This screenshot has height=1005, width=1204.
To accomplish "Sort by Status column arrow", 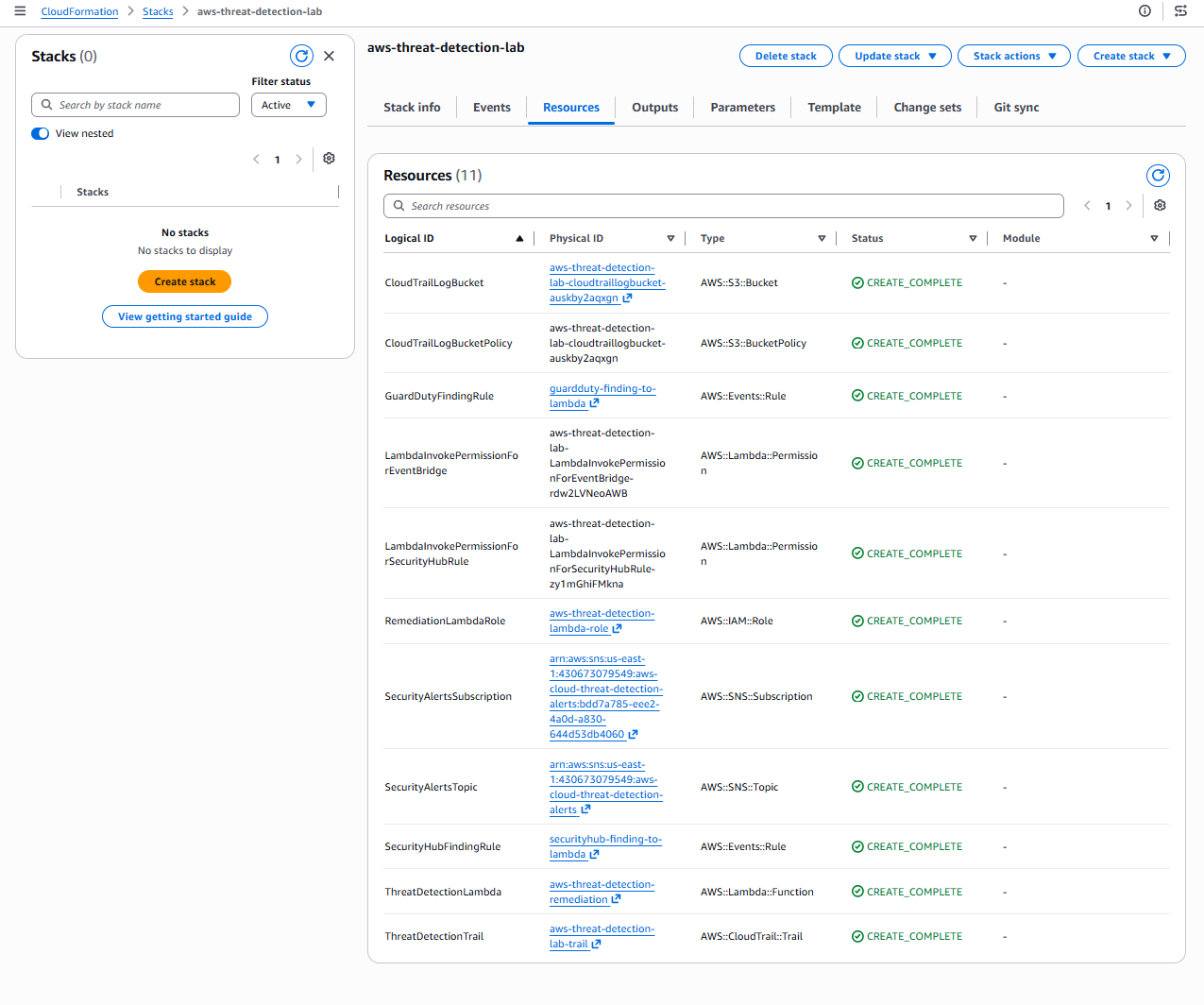I will (973, 239).
